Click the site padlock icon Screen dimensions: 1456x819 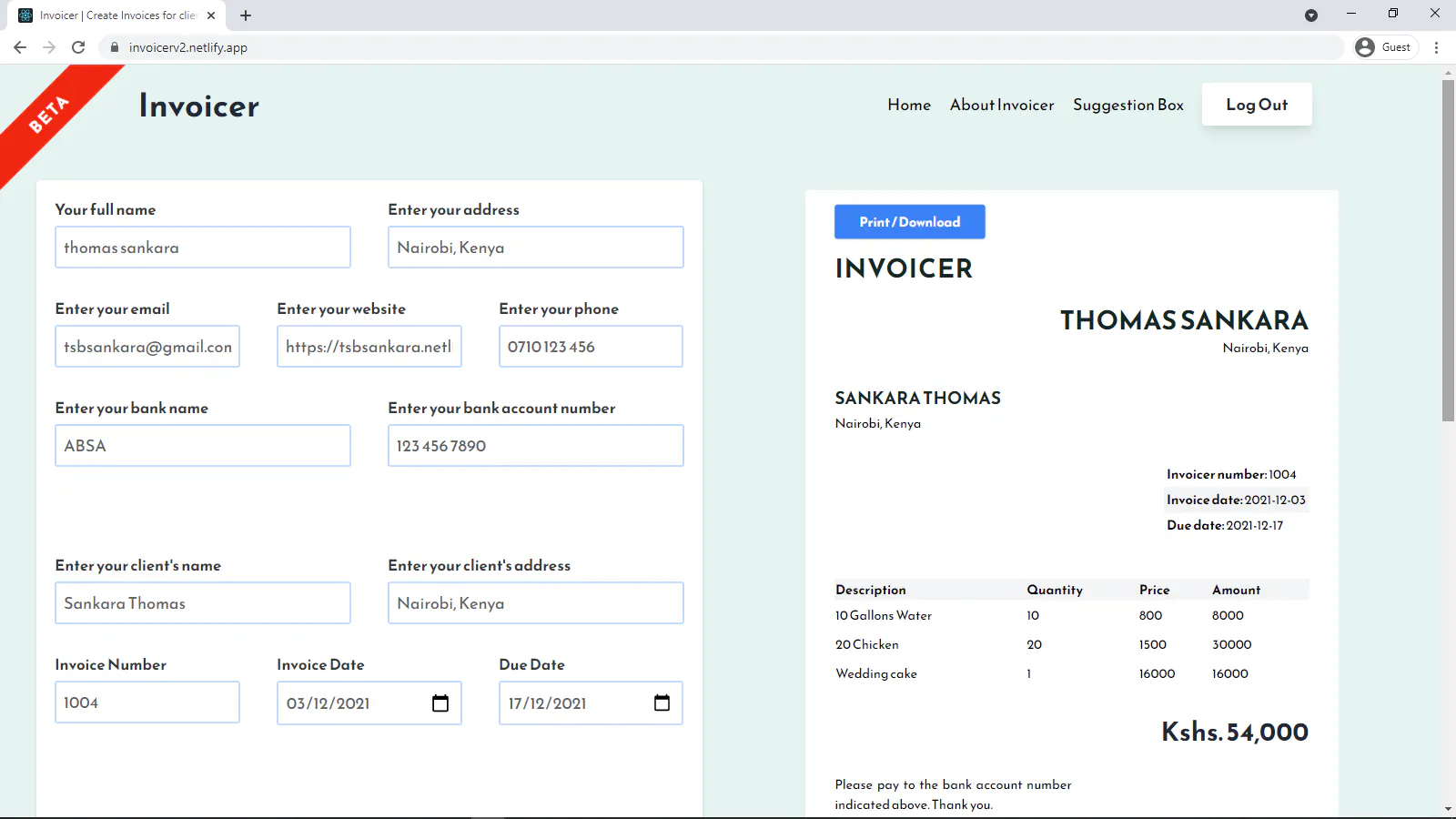point(115,47)
